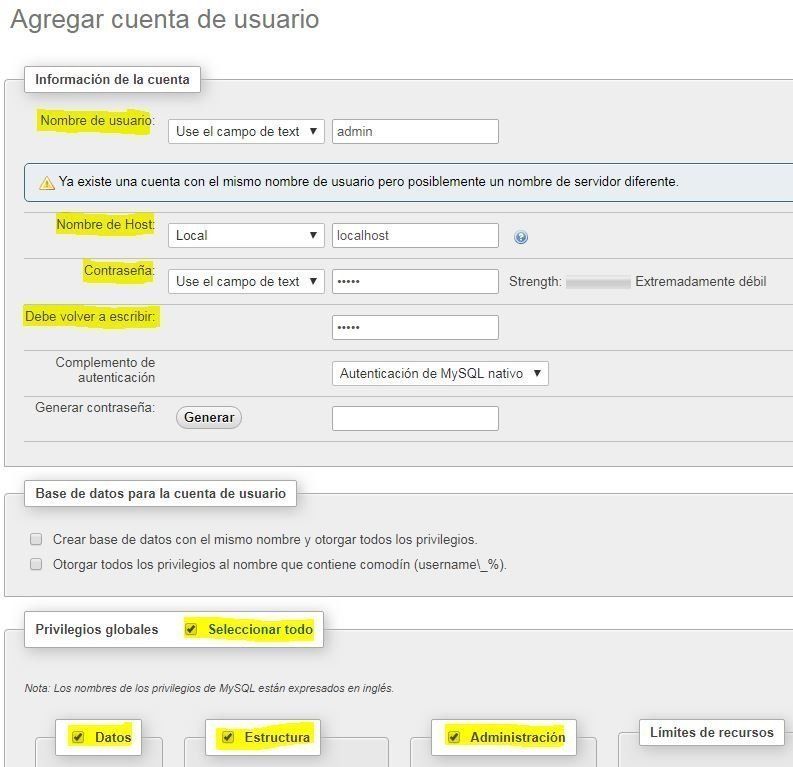Viewport: 793px width, 767px height.
Task: Enable Crear base de datos con mismo nombre
Action: [36, 539]
